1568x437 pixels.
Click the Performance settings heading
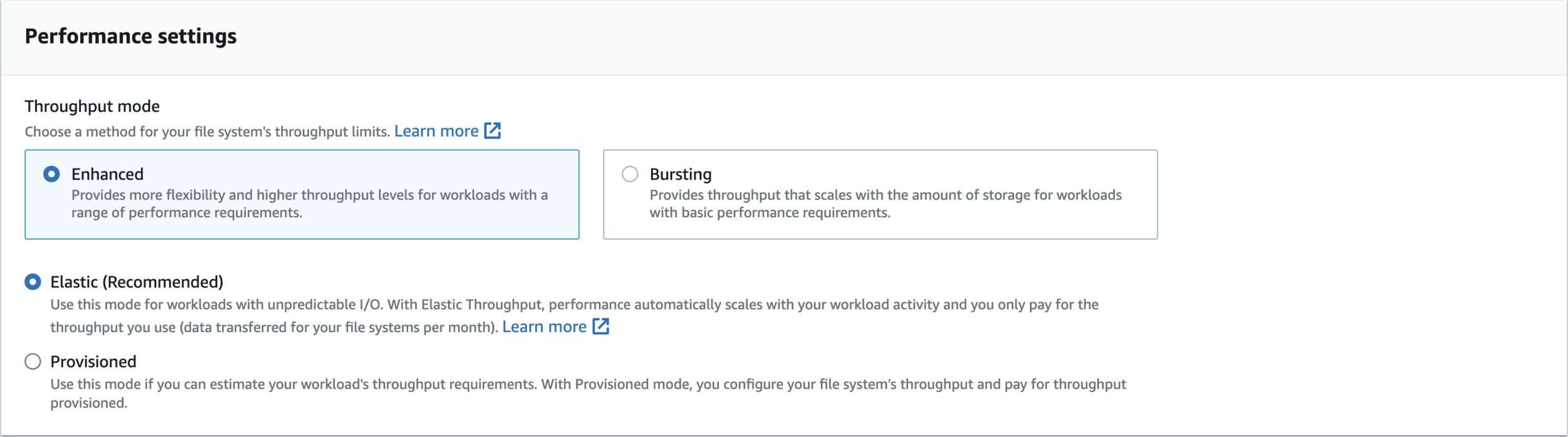130,36
